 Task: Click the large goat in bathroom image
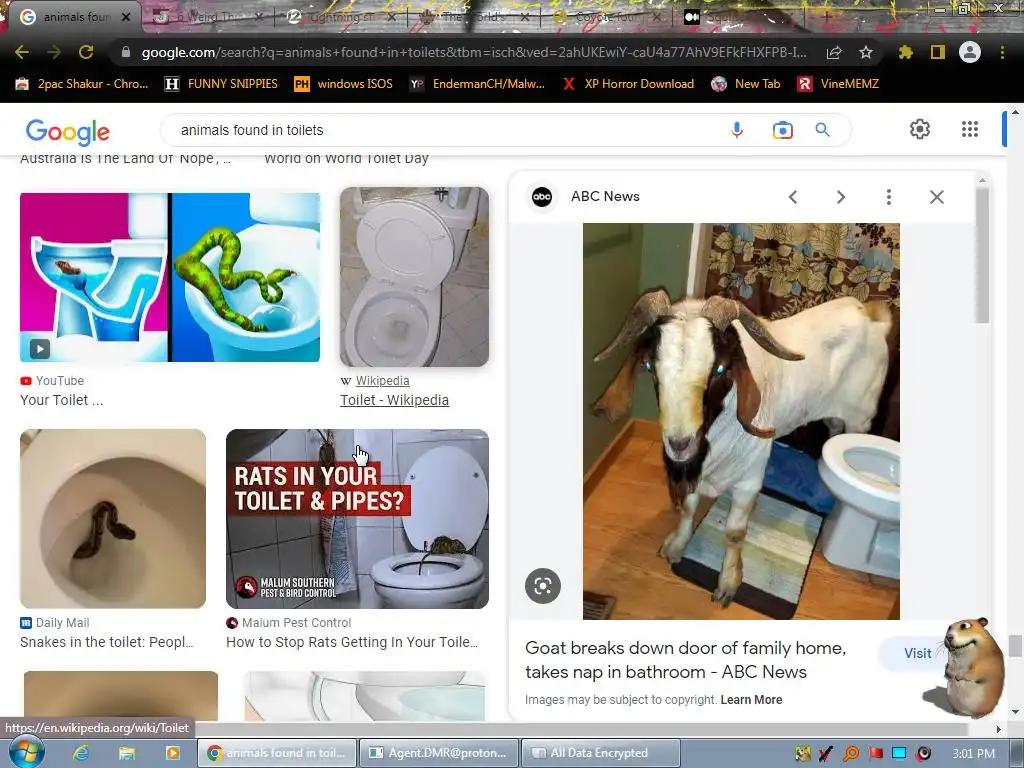coord(741,421)
